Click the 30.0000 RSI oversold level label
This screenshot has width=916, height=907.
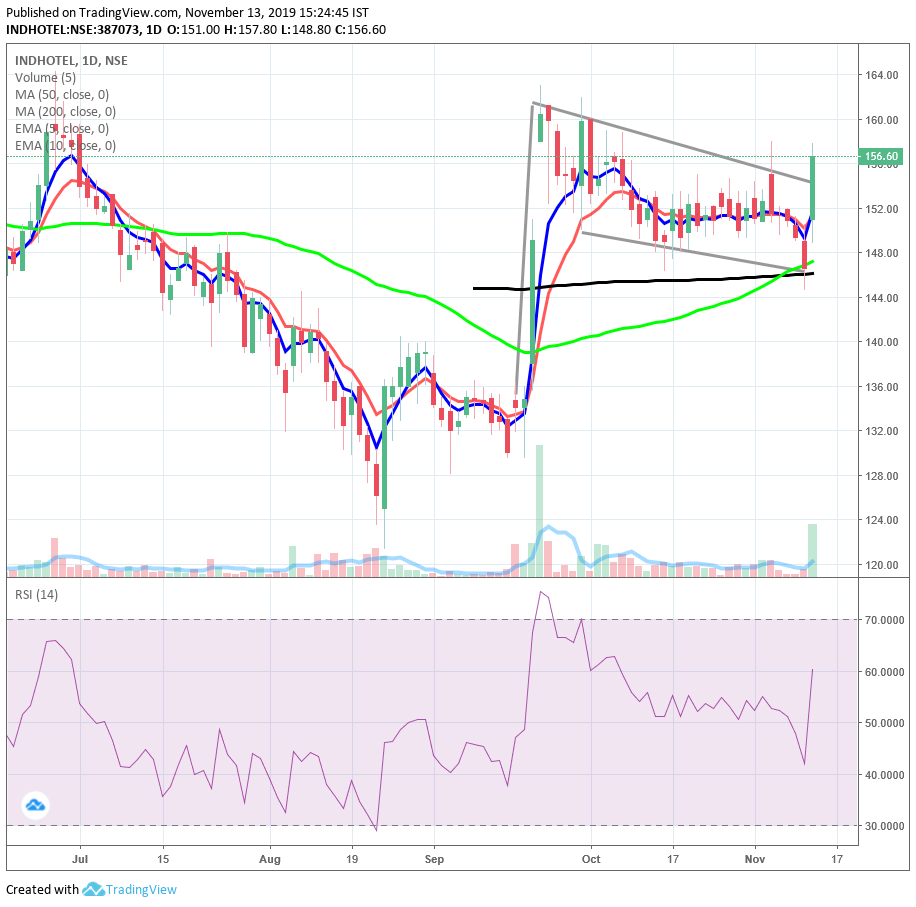883,826
